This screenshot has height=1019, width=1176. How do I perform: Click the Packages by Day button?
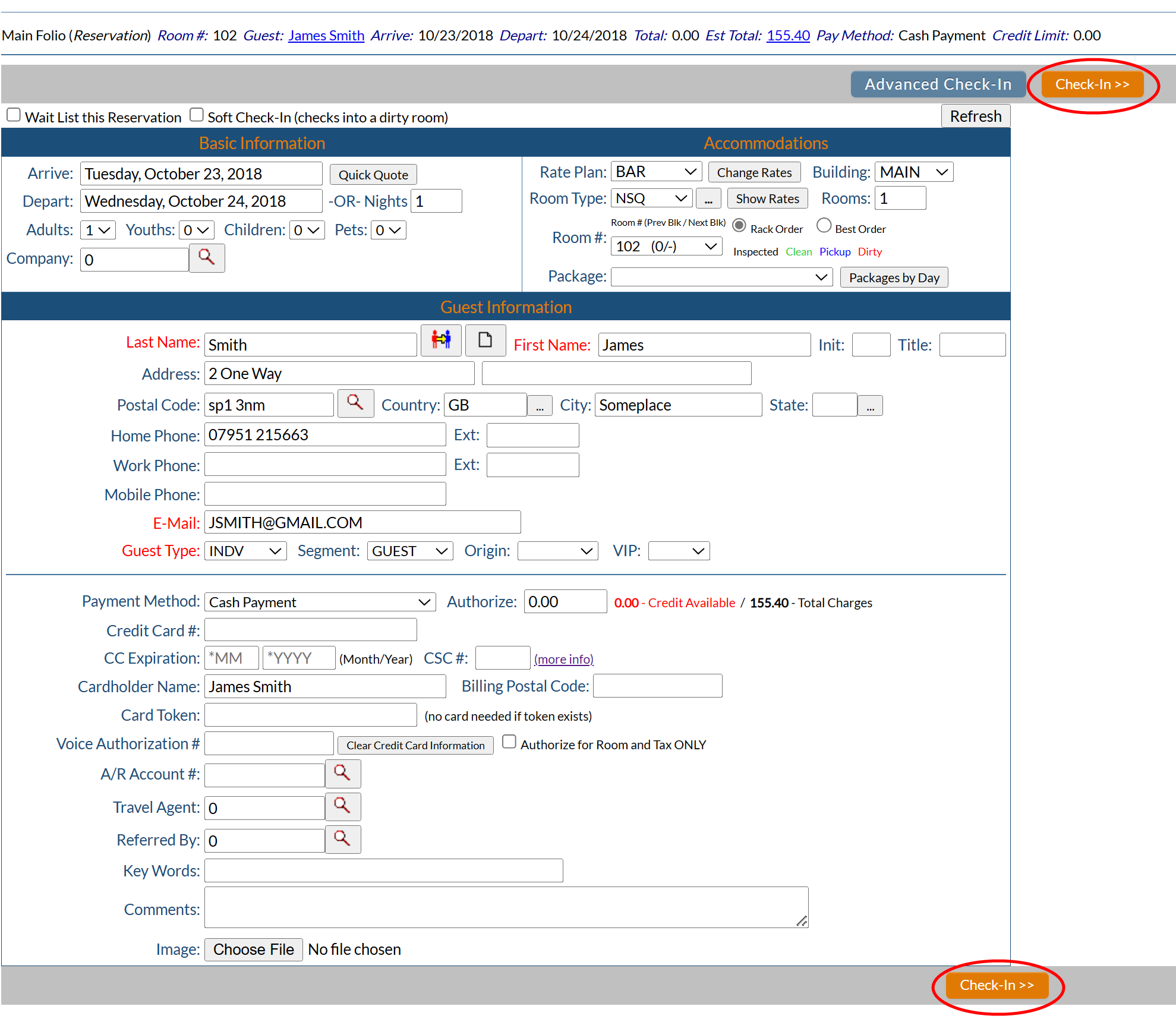click(894, 277)
